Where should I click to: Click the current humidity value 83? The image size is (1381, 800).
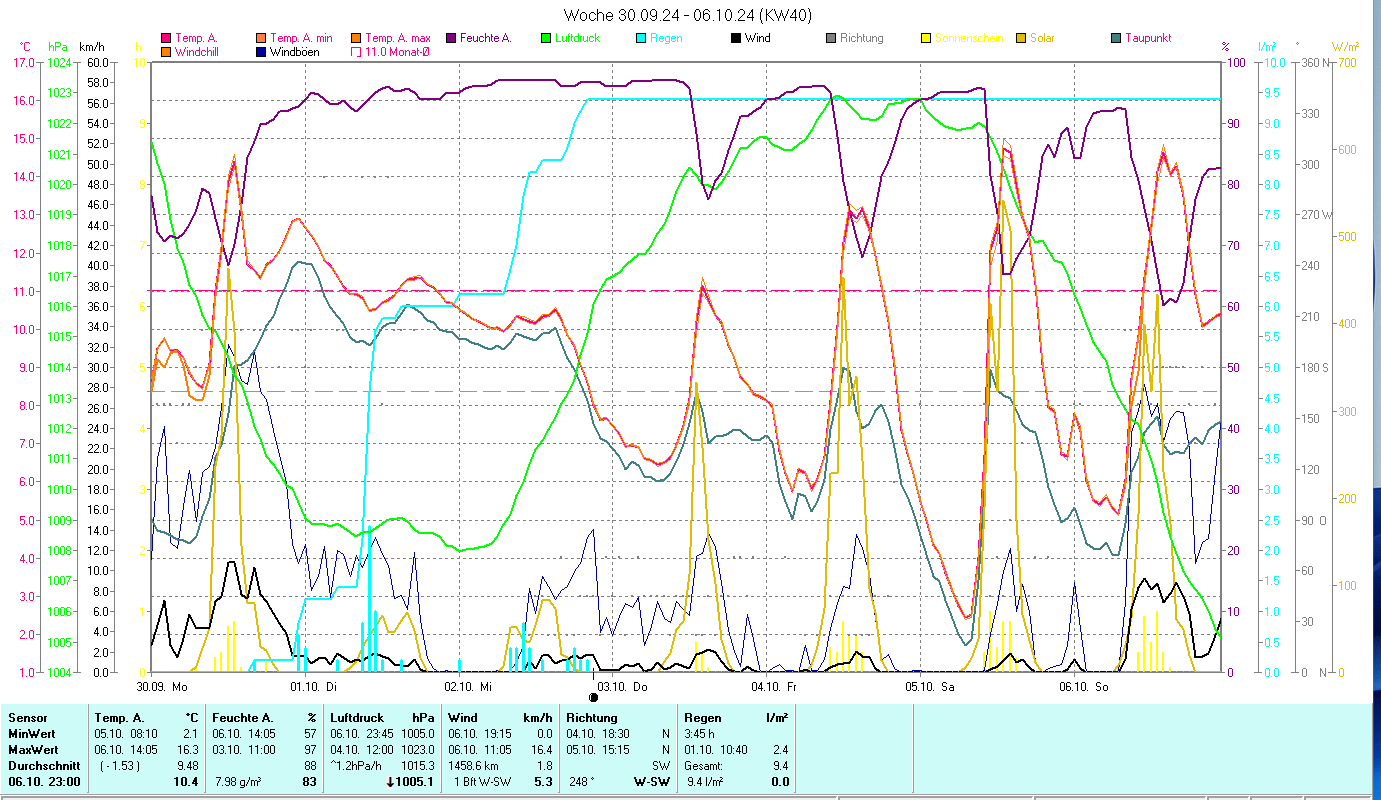point(309,782)
